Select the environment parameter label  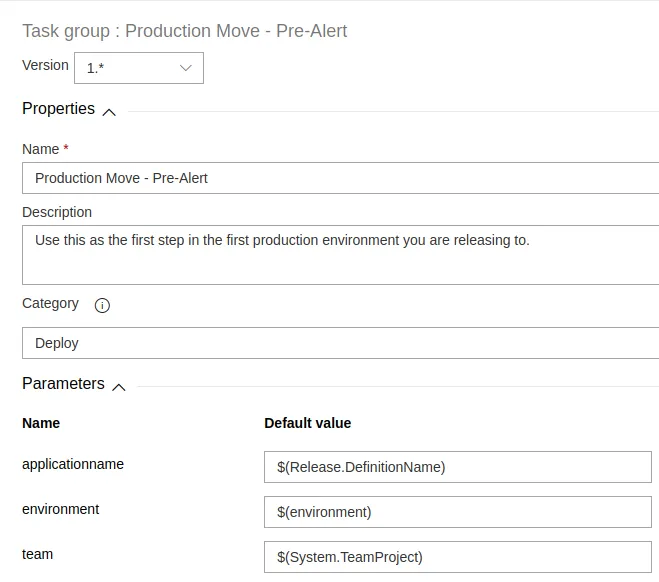click(x=60, y=509)
